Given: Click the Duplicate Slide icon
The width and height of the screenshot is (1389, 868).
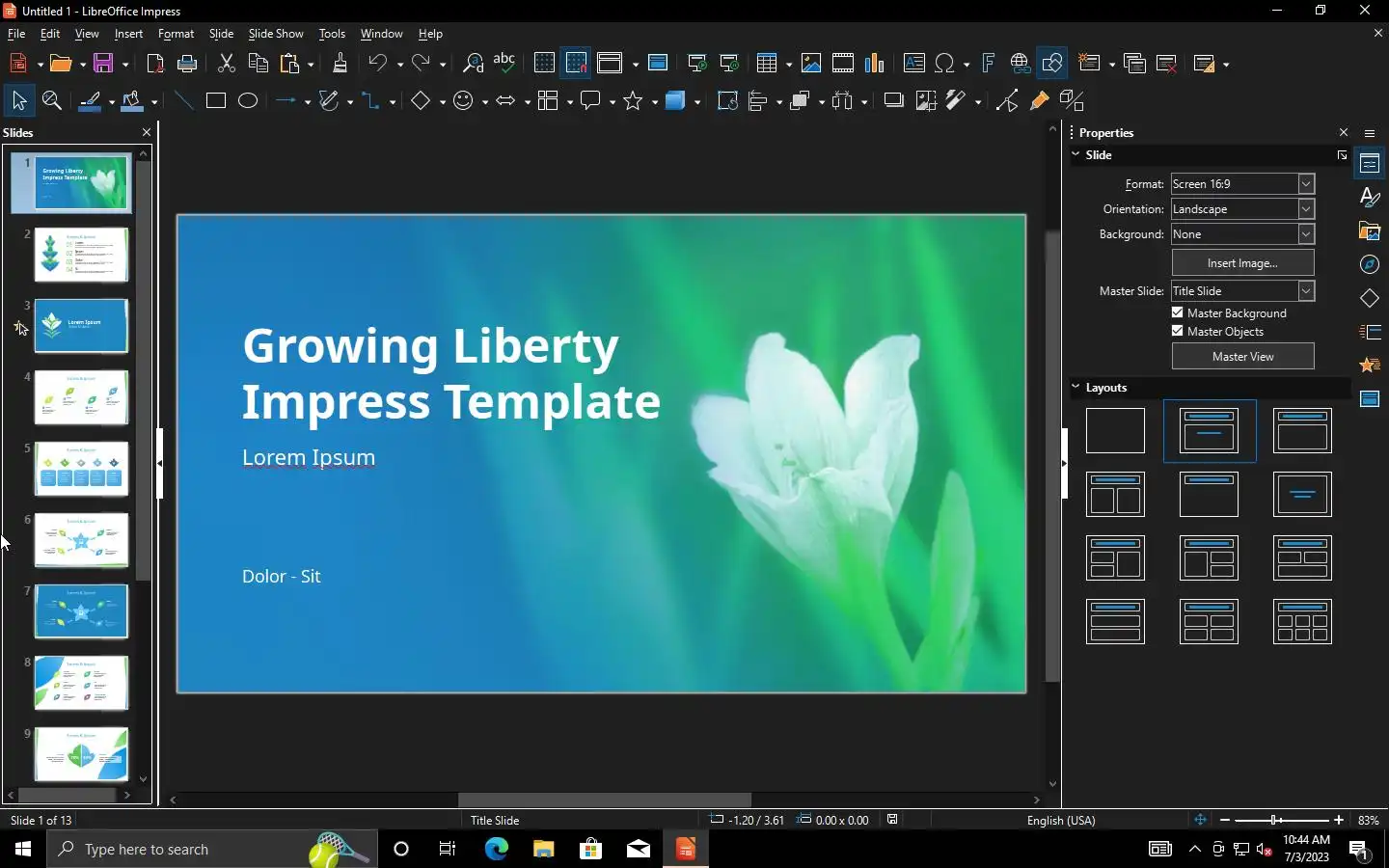Looking at the screenshot, I should pos(1135,64).
